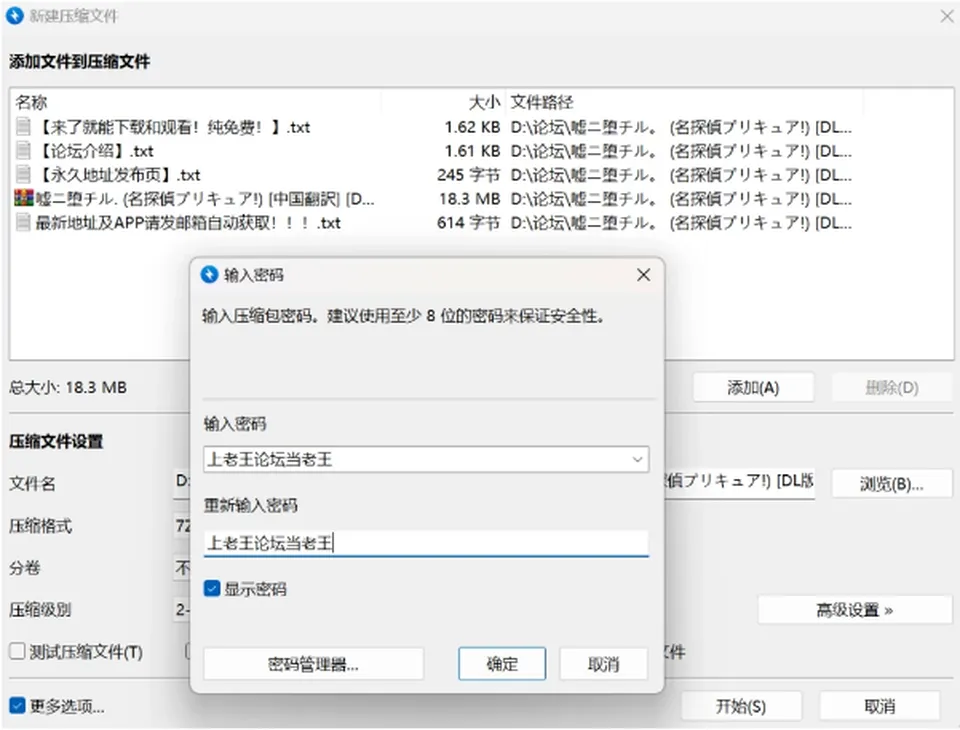The image size is (960, 730).
Task: Close the 新建压缩文件 window
Action: tap(947, 16)
